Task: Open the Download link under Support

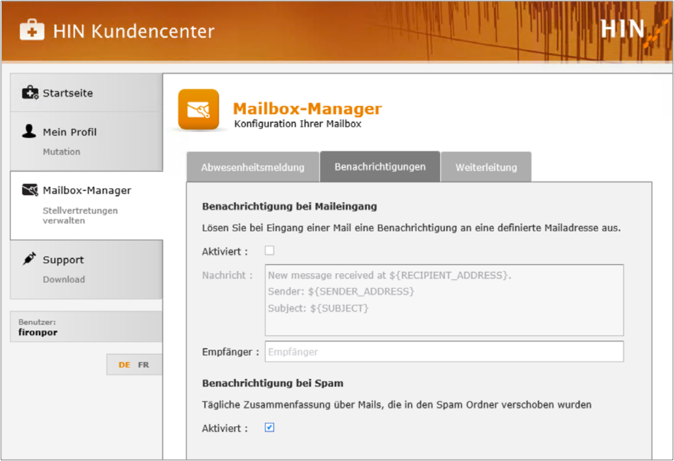Action: (64, 279)
